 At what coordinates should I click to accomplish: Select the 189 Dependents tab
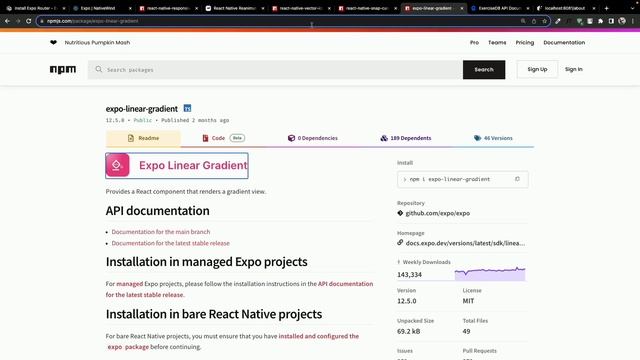pyautogui.click(x=405, y=138)
